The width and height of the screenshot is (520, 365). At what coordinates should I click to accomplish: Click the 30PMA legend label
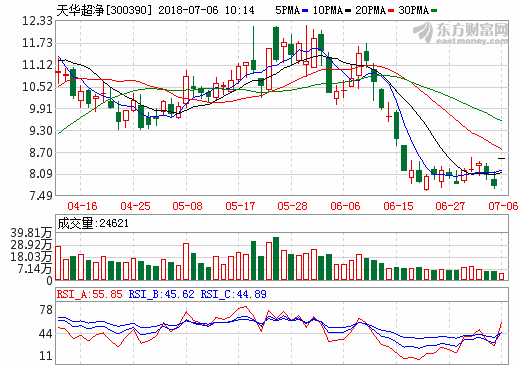(x=413, y=10)
